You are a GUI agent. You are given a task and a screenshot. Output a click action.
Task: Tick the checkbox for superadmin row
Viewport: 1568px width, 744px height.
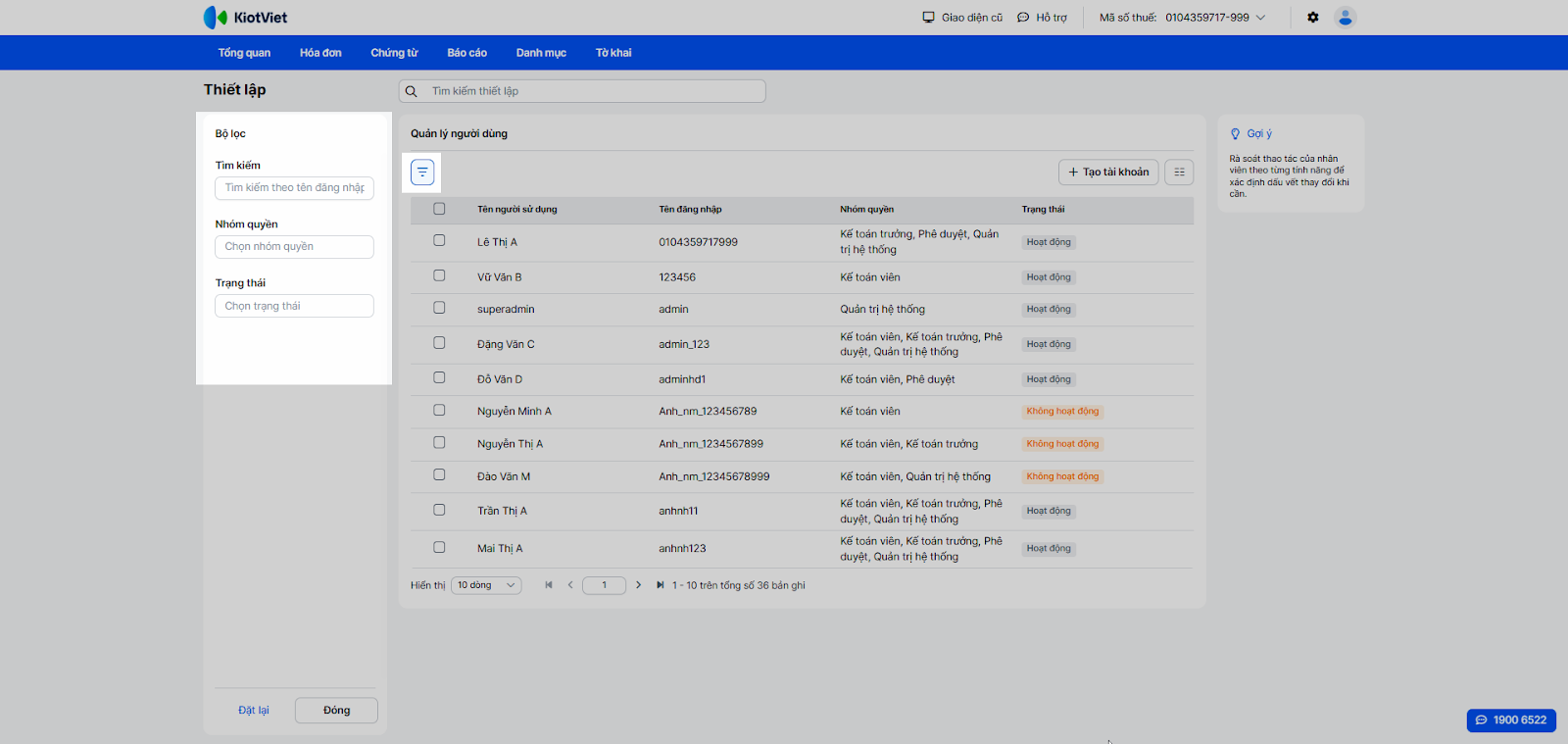pyautogui.click(x=439, y=308)
